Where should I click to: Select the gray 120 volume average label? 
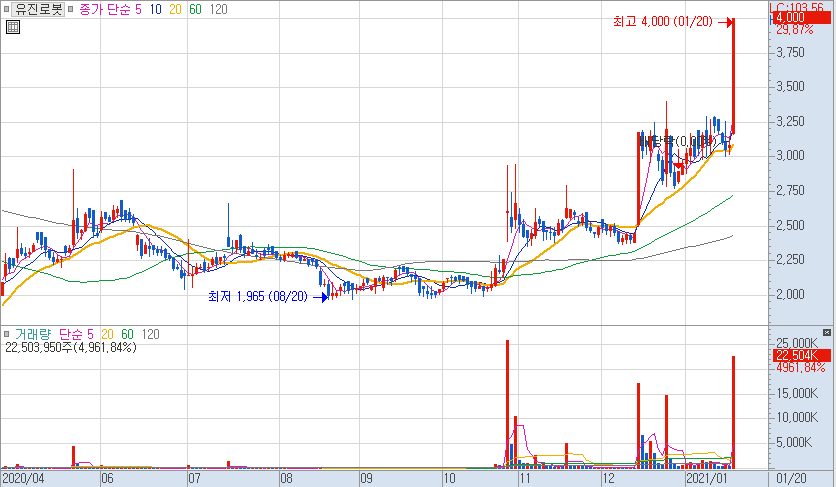coord(150,334)
